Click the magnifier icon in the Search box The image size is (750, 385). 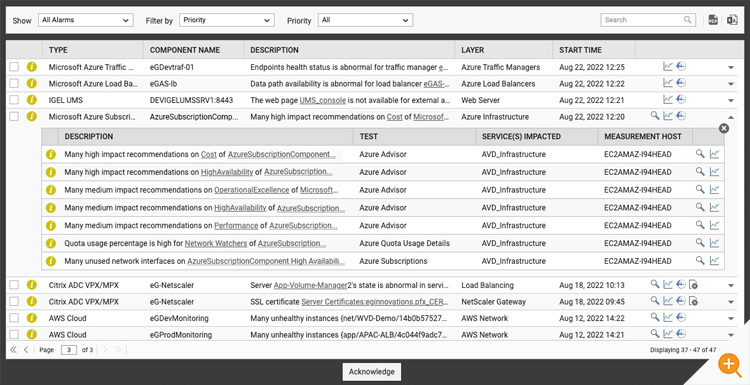point(687,20)
